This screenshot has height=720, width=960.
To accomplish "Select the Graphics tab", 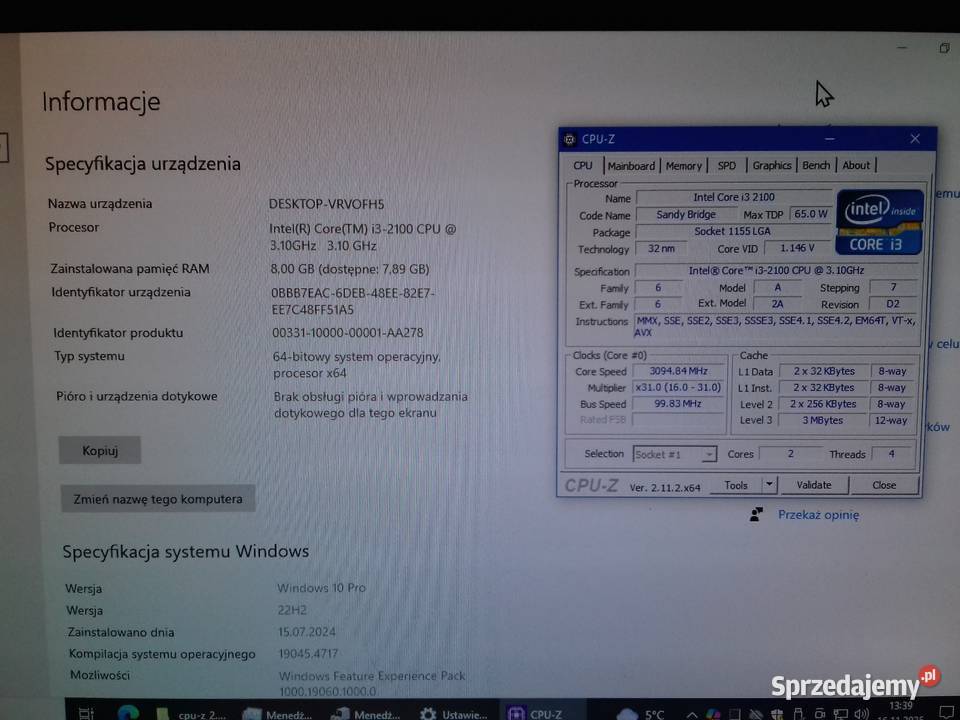I will tap(772, 165).
